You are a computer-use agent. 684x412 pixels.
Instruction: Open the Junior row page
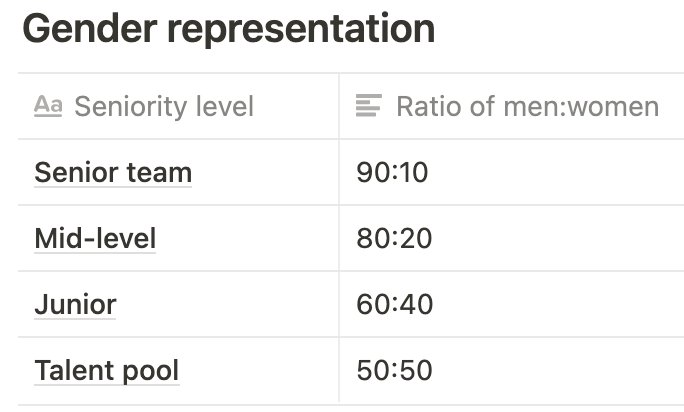pyautogui.click(x=75, y=304)
